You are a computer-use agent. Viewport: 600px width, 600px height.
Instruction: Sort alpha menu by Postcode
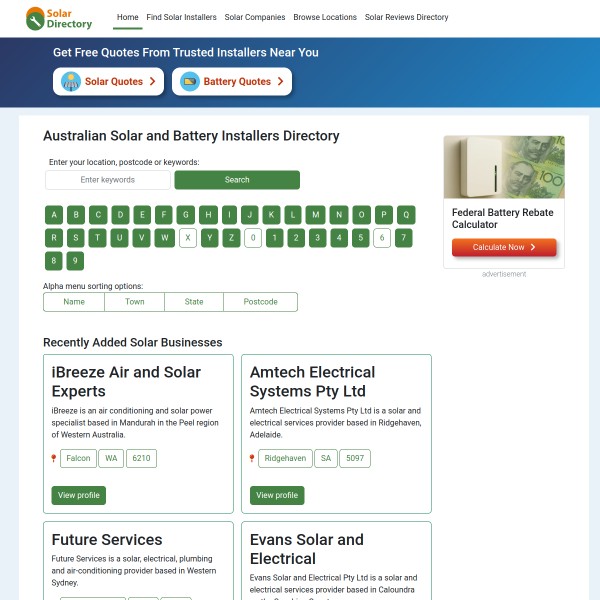[261, 302]
